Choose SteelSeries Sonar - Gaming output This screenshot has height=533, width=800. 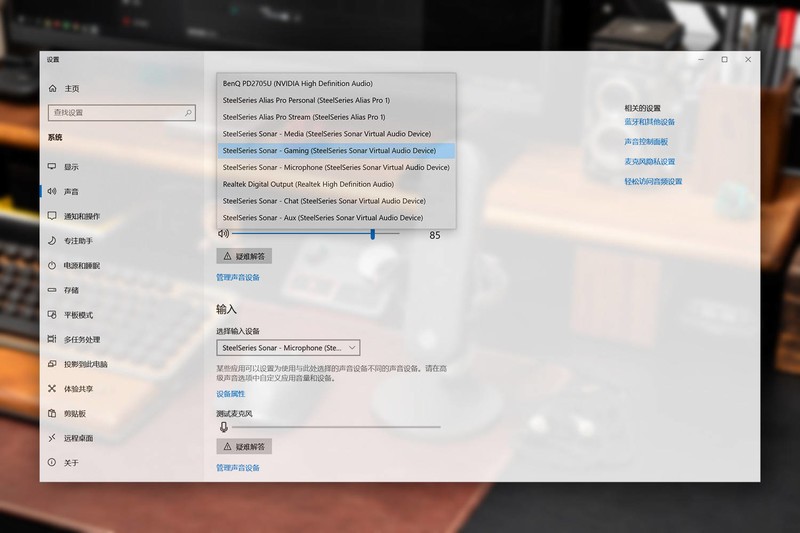click(336, 150)
